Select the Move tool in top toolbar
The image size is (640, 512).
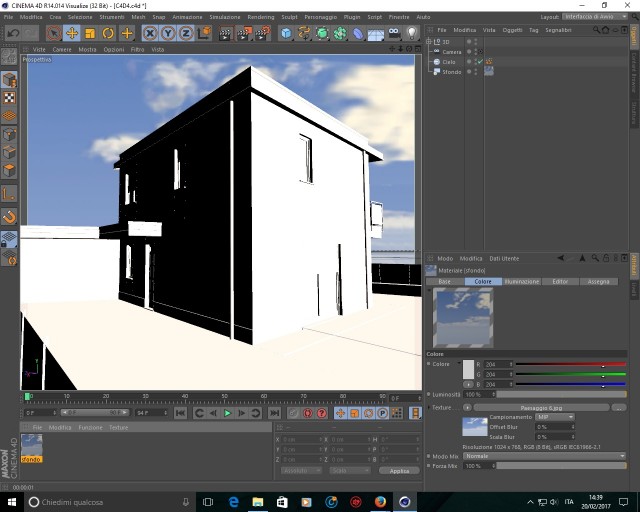72,33
